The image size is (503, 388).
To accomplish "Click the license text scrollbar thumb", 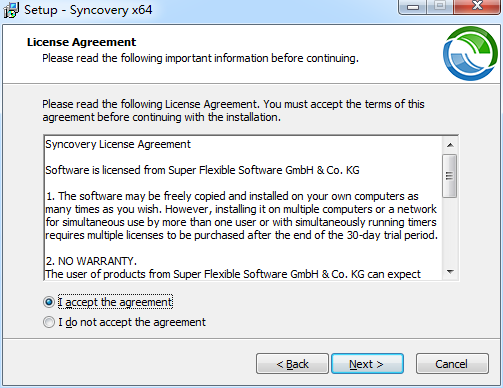I will point(450,176).
